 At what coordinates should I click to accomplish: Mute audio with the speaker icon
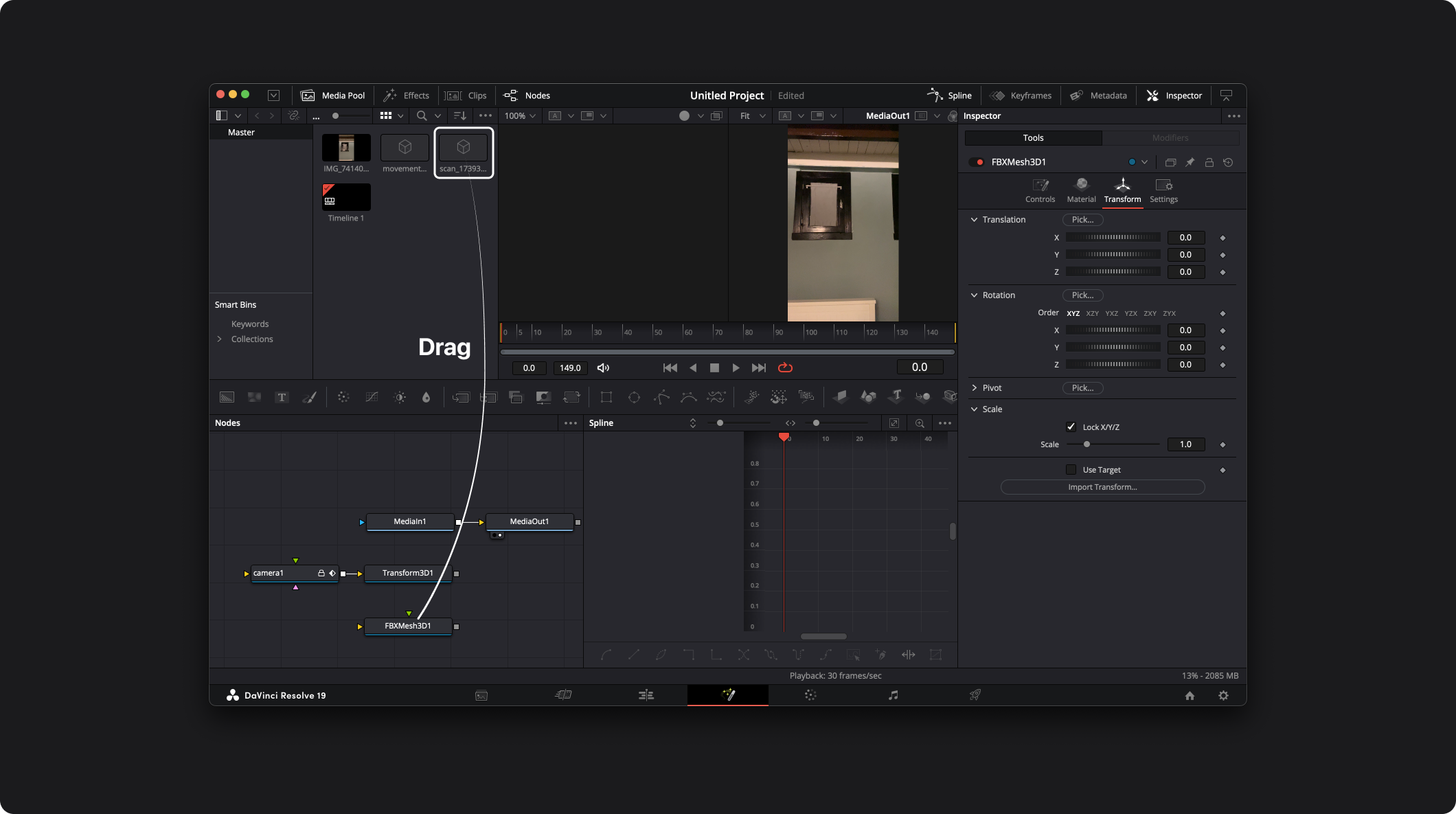click(603, 368)
